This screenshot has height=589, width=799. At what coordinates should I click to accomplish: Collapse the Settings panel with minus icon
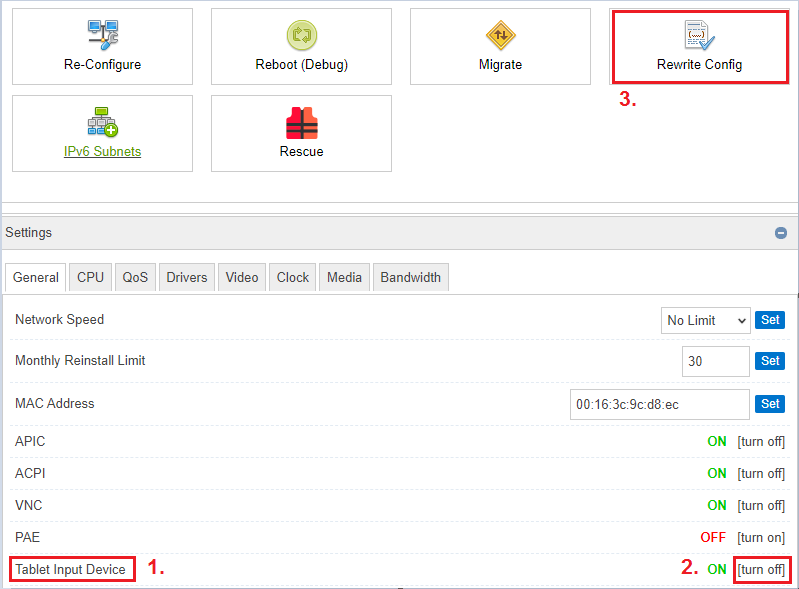click(781, 233)
